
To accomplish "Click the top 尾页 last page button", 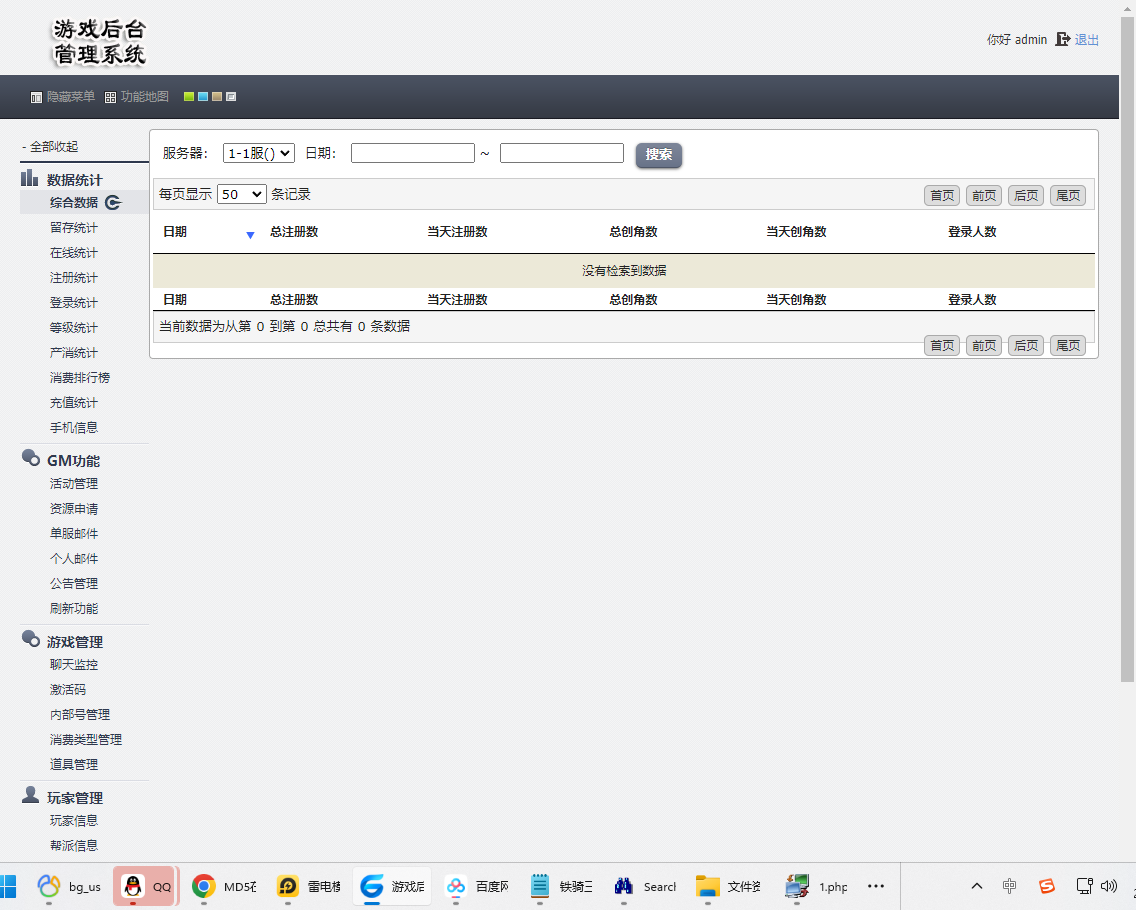I will (1067, 195).
